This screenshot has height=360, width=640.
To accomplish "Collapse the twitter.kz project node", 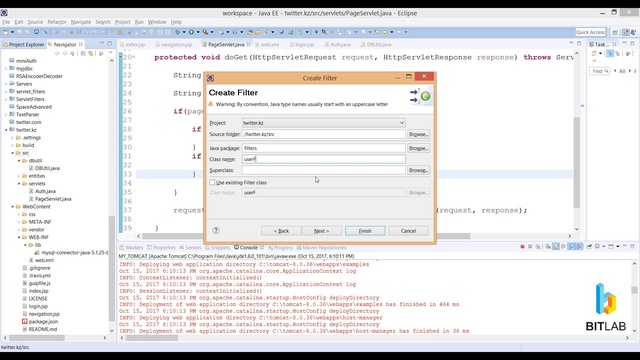I will pyautogui.click(x=7, y=130).
